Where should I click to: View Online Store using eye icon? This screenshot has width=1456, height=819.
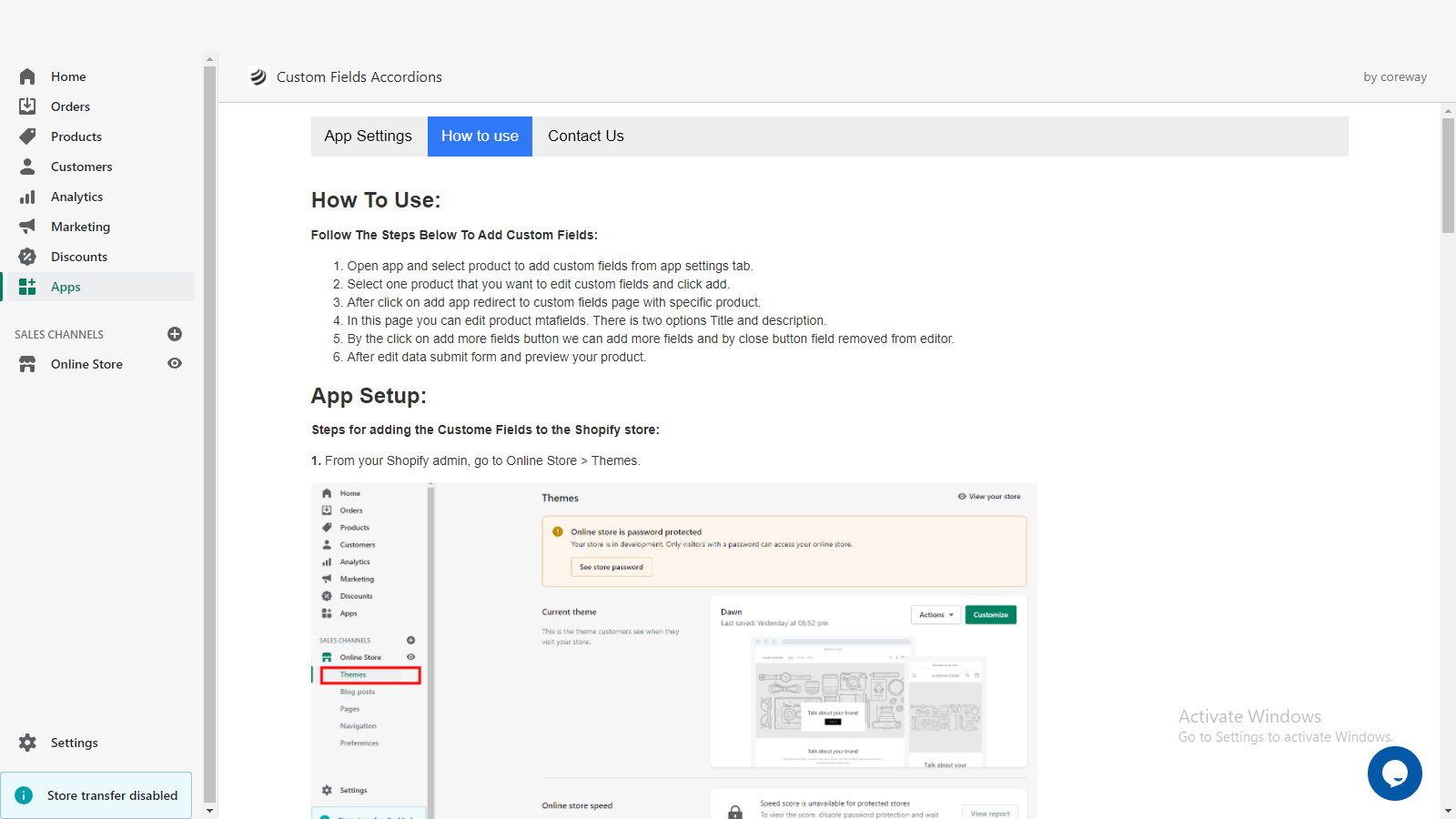175,363
